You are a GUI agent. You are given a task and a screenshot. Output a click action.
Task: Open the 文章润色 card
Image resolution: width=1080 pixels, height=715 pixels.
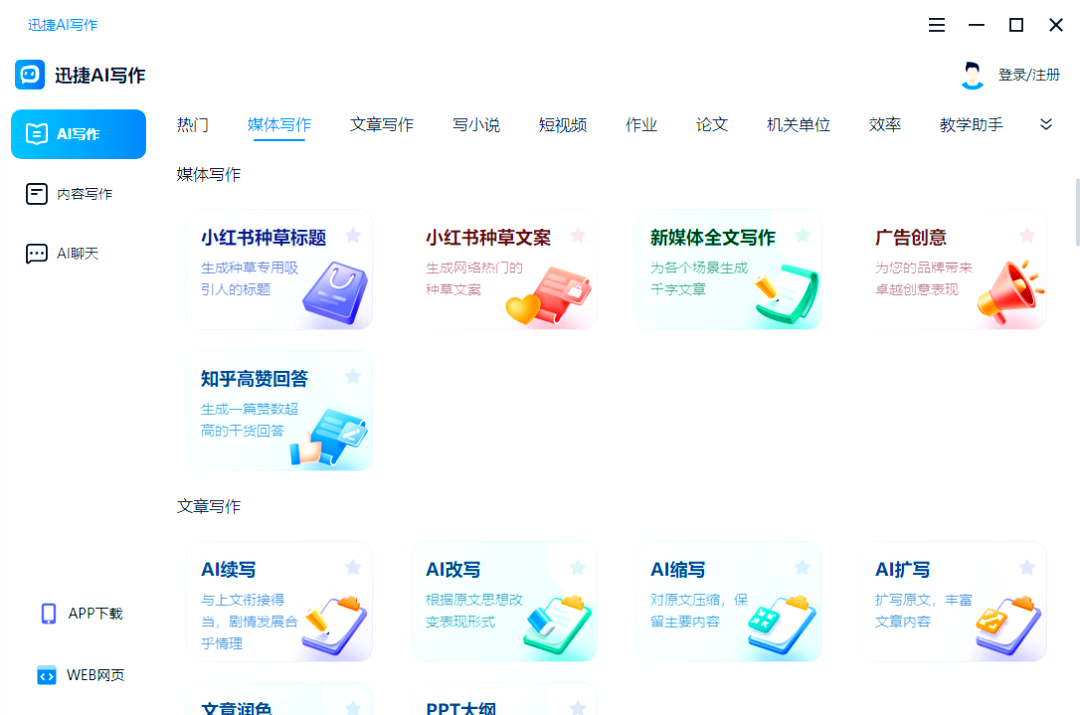(x=280, y=699)
